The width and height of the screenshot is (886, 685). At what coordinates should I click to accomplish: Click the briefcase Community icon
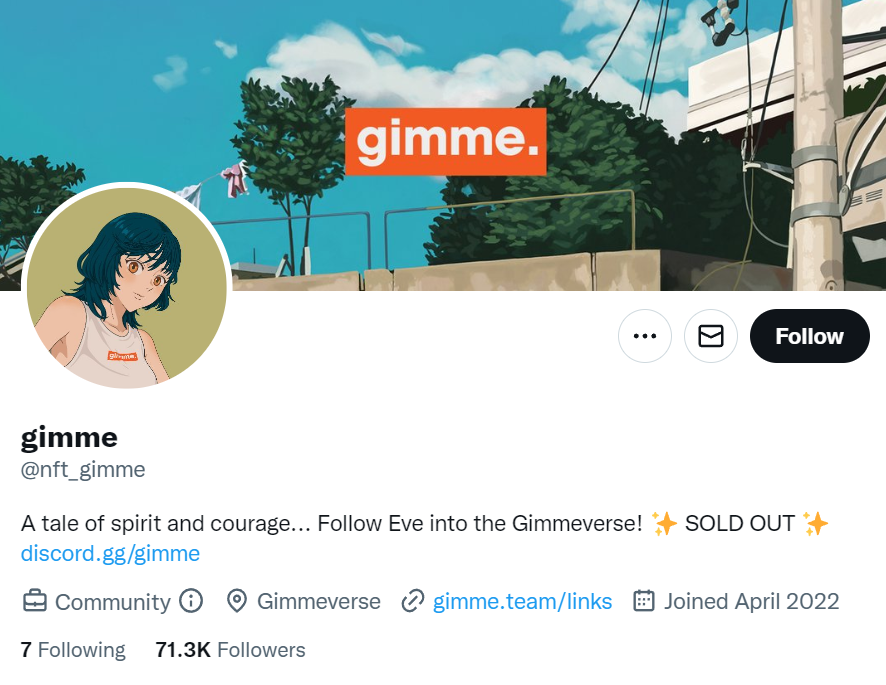[34, 601]
